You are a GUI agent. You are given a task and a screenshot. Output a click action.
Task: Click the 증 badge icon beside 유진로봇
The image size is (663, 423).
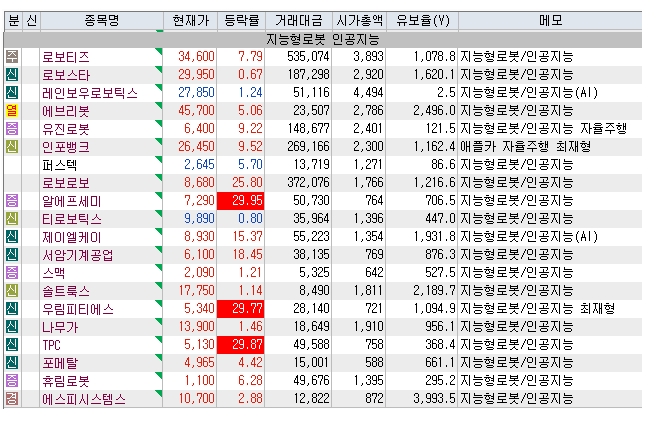click(x=12, y=129)
